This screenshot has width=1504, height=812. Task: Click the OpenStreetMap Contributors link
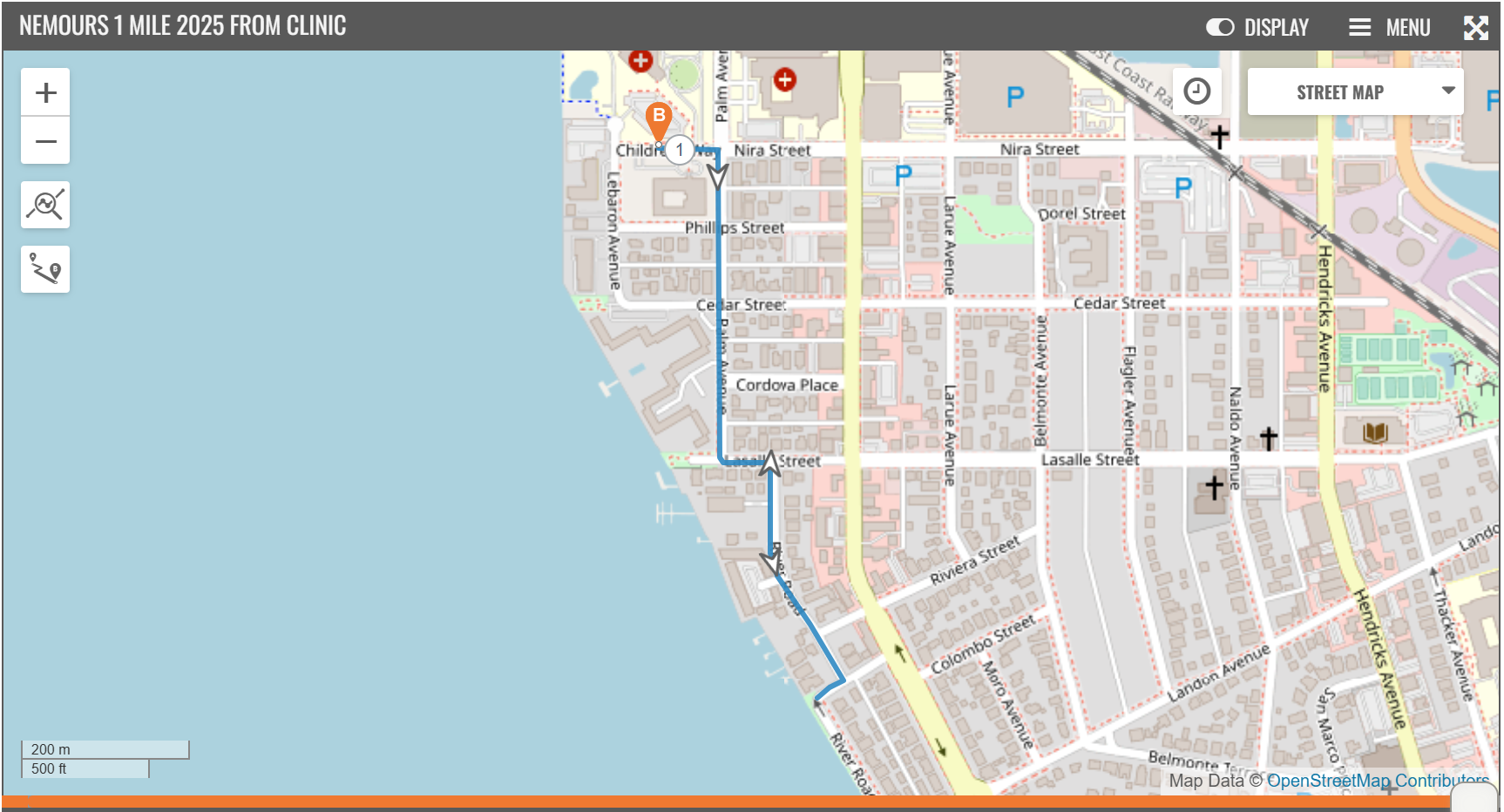point(1377,781)
